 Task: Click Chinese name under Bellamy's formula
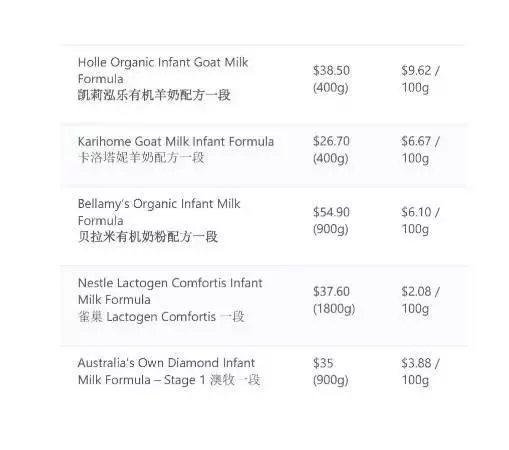point(148,237)
